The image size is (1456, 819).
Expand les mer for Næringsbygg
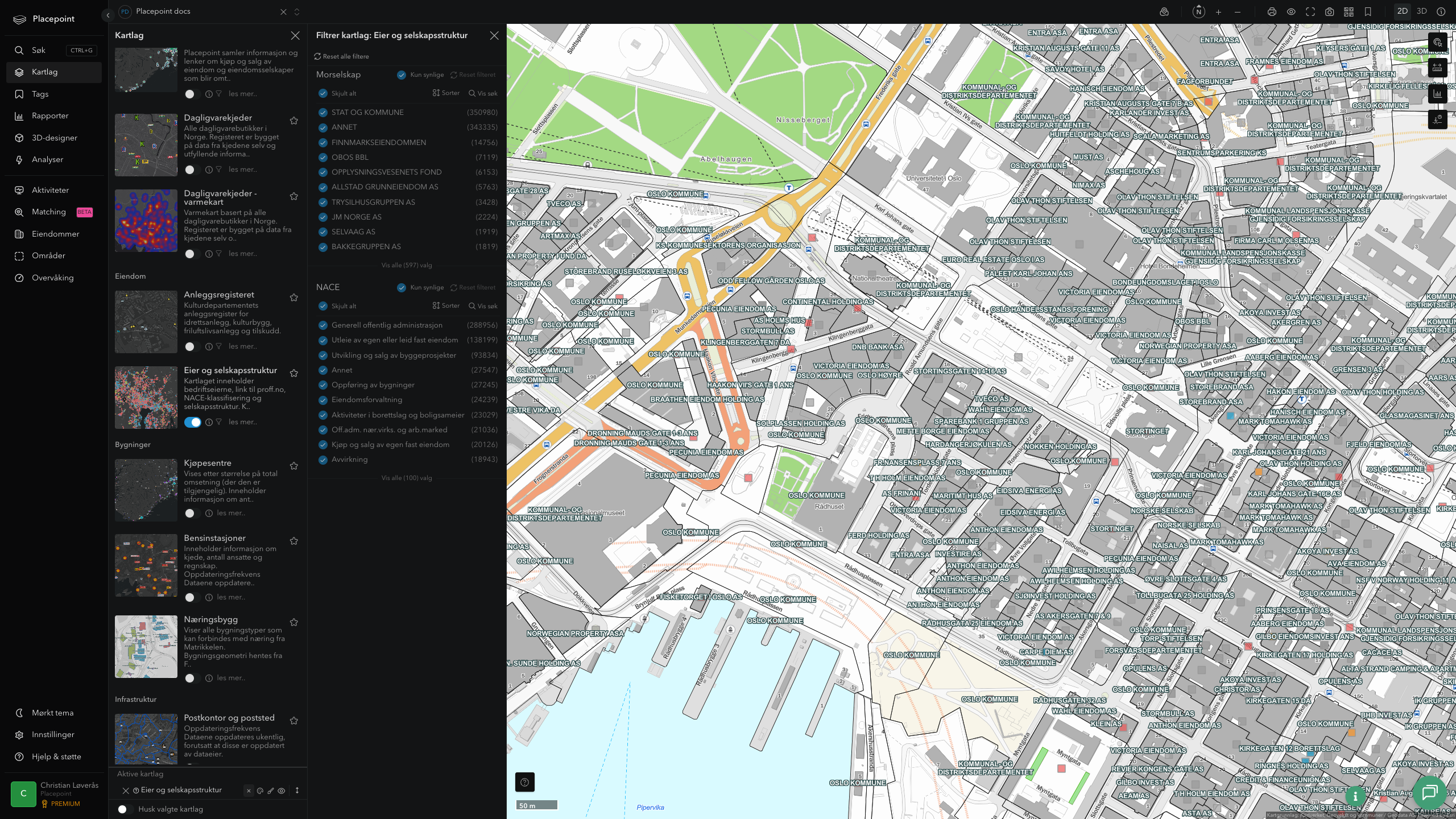231,678
